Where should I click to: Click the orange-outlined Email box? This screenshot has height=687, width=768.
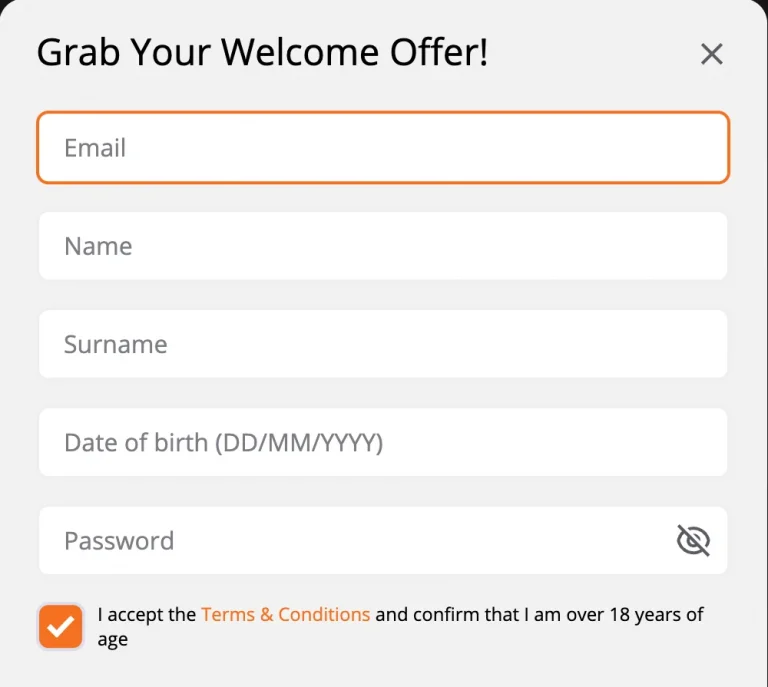pyautogui.click(x=383, y=147)
